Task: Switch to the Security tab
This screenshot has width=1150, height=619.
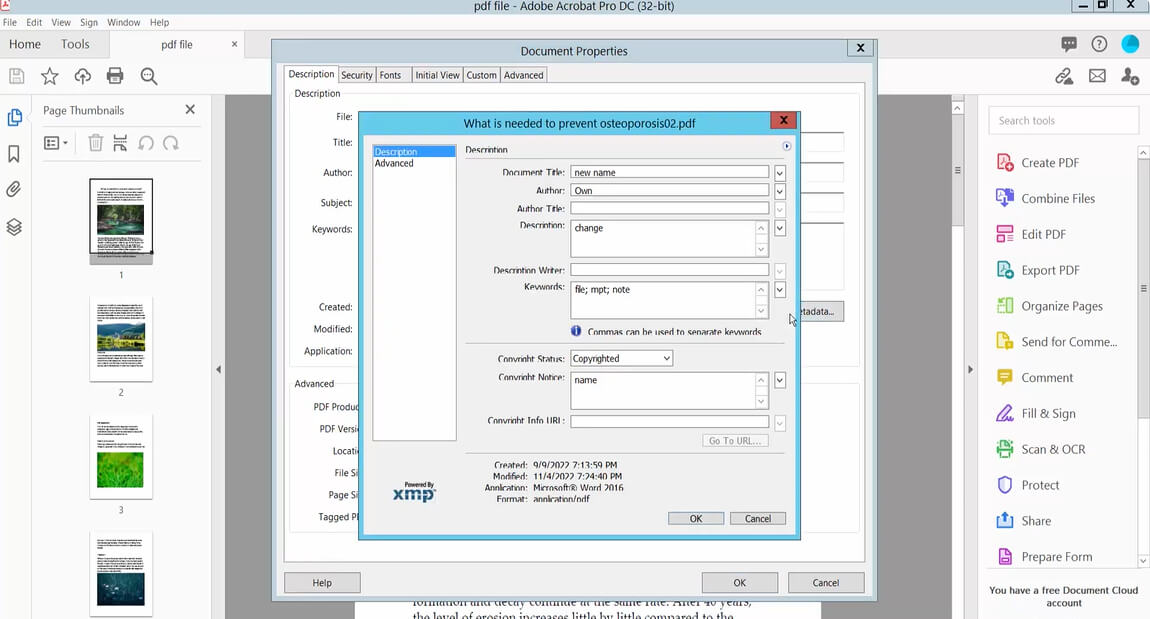Action: pos(357,74)
